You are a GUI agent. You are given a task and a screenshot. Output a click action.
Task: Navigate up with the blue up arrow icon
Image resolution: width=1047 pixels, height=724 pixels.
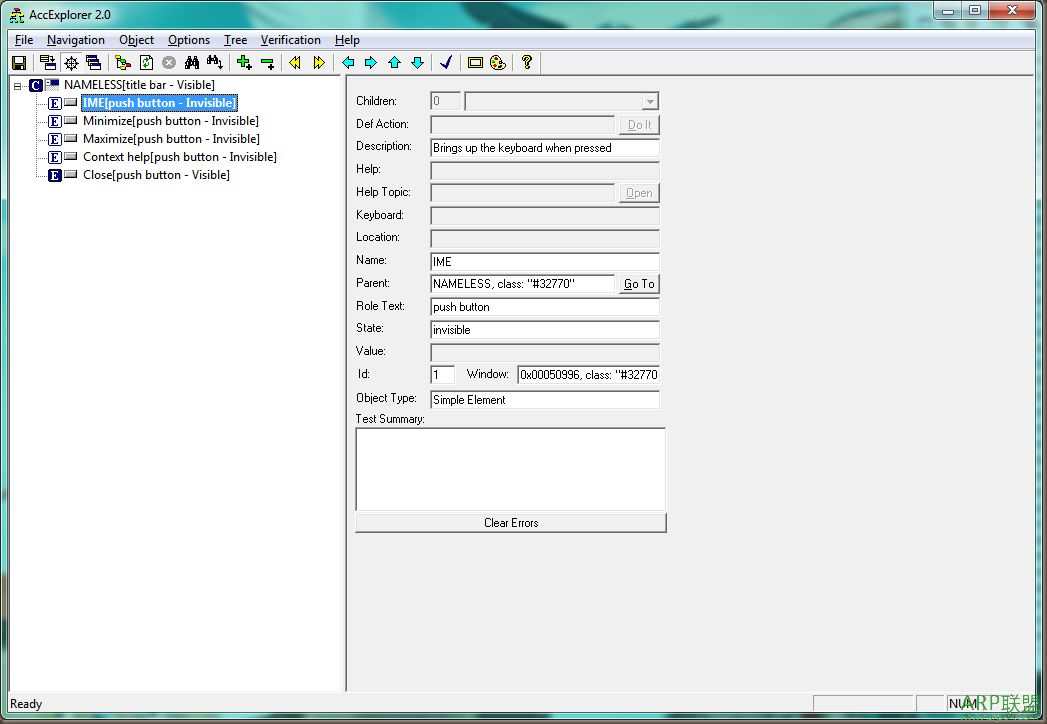click(395, 62)
